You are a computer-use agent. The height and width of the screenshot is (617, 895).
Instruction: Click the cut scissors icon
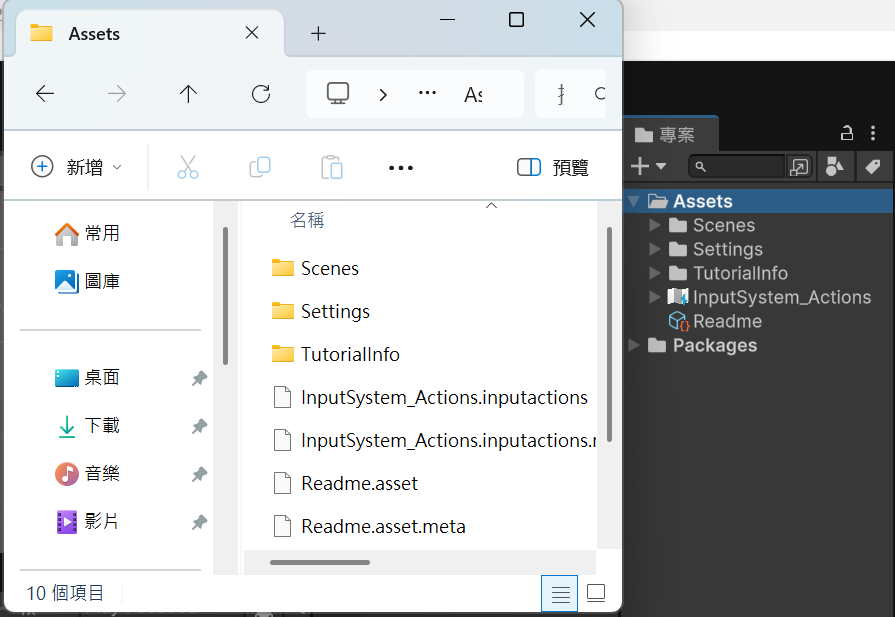pos(188,167)
